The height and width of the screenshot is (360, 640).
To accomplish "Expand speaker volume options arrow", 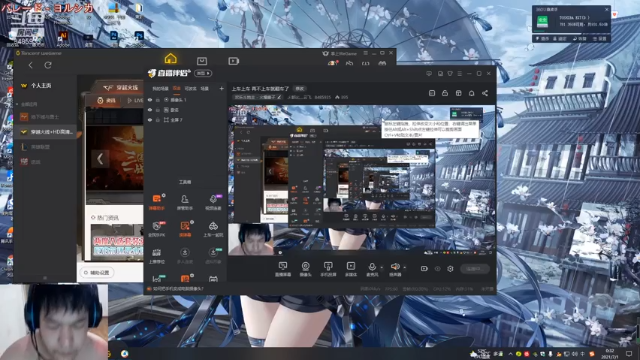I will coord(404,268).
